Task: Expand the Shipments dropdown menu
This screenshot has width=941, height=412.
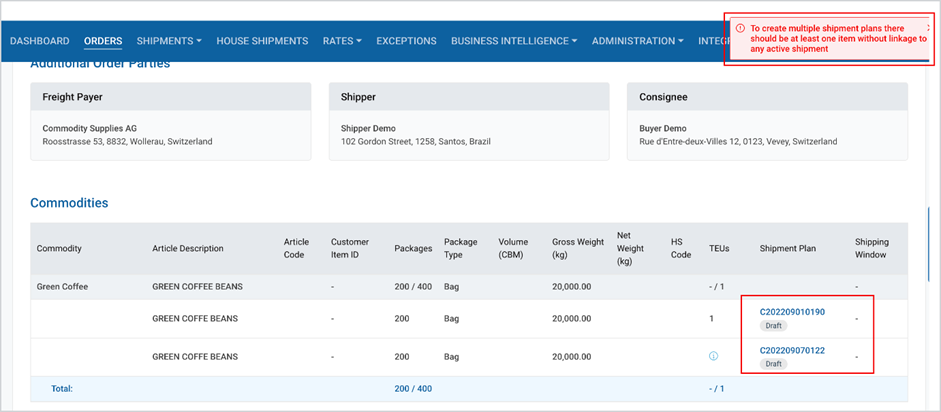Action: (x=169, y=41)
